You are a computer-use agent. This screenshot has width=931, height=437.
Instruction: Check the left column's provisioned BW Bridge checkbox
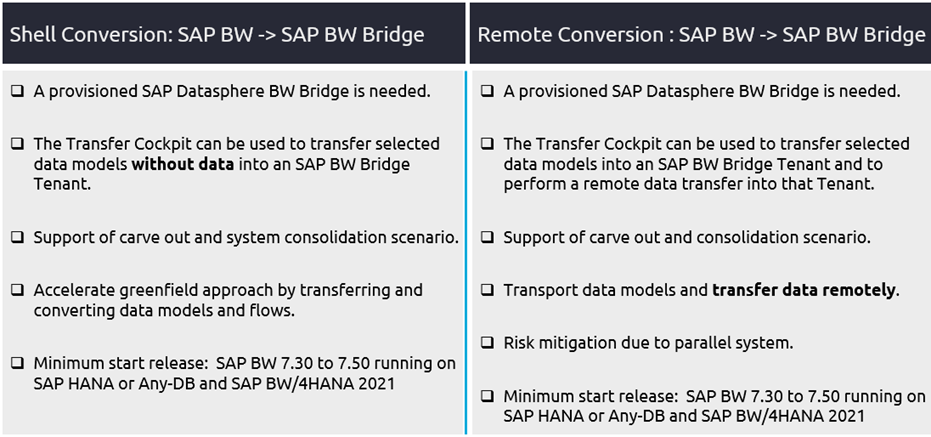(17, 91)
